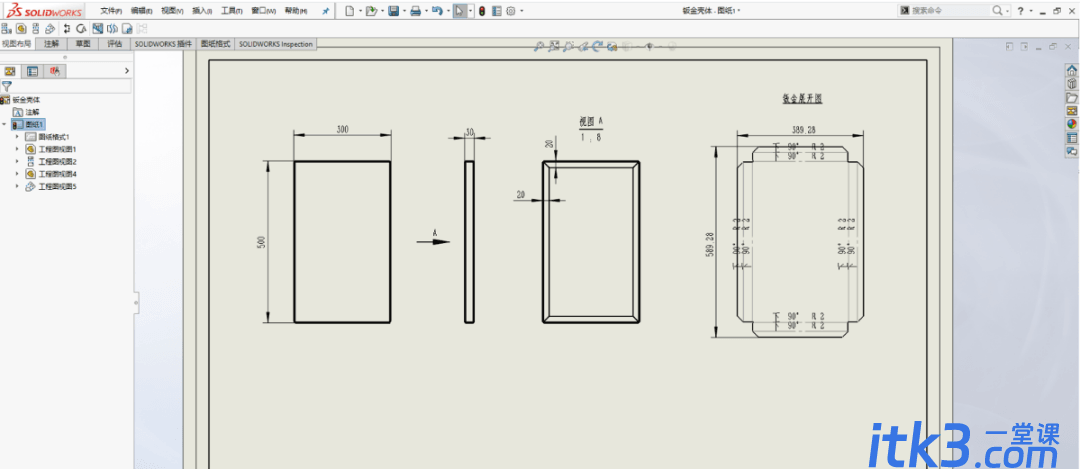Select the third manager tab with hand icon
Viewport: 1080px width, 469px height.
[x=54, y=71]
